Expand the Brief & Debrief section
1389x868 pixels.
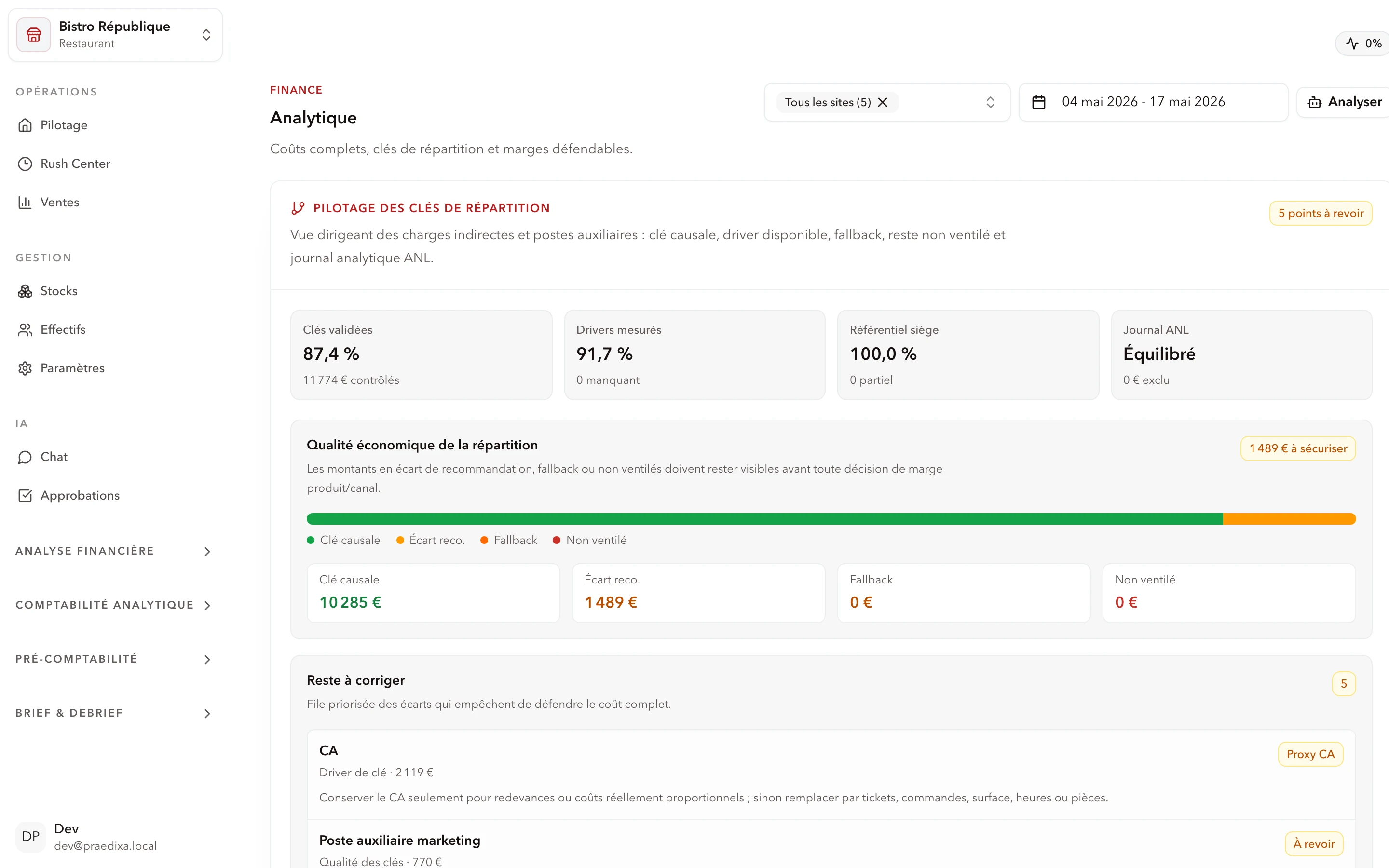[115, 713]
